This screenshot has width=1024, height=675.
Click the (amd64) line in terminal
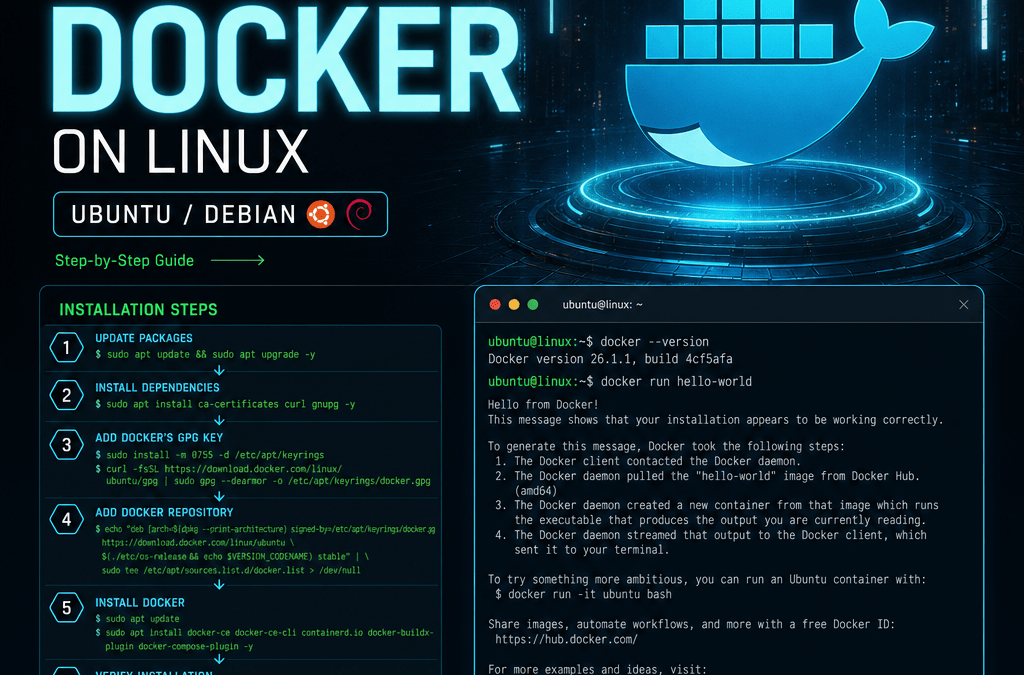click(536, 491)
